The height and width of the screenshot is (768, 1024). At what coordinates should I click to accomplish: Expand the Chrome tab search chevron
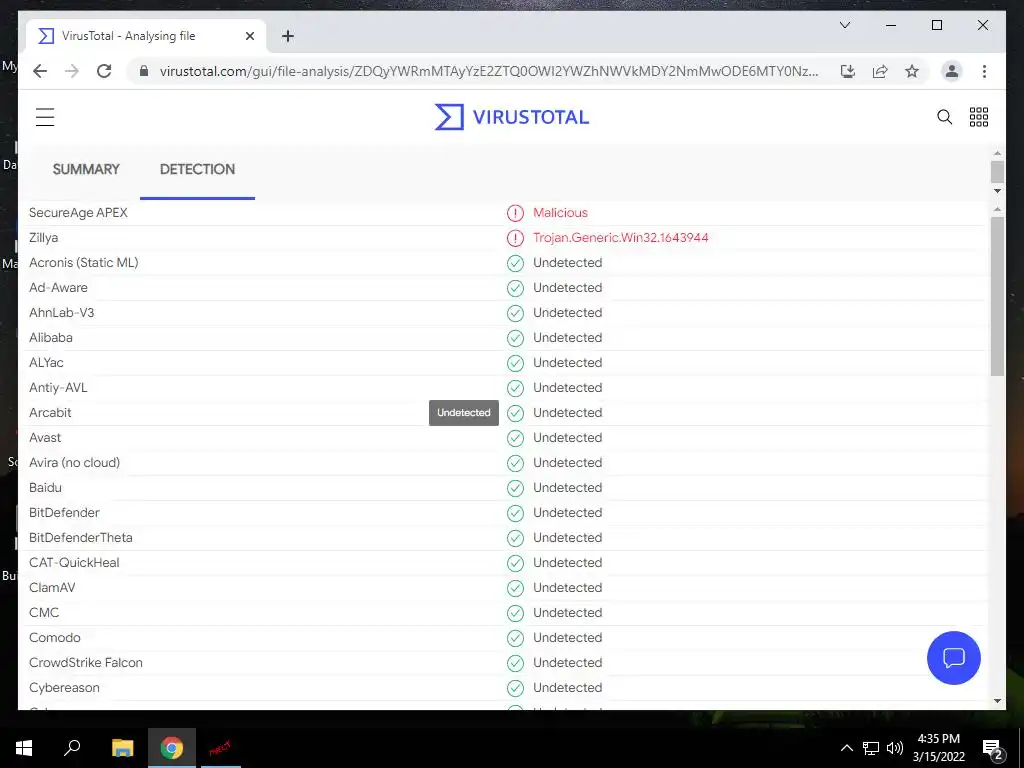844,25
